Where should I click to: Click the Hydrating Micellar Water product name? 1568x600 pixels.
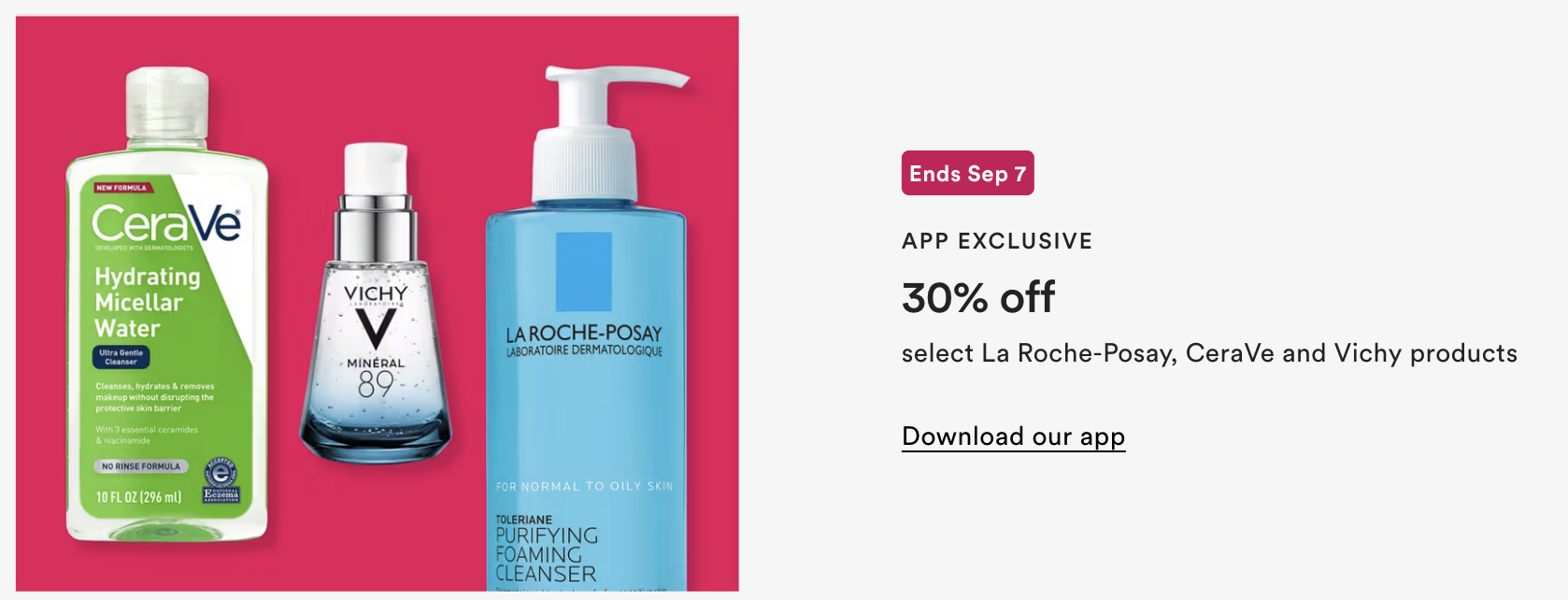click(x=148, y=303)
